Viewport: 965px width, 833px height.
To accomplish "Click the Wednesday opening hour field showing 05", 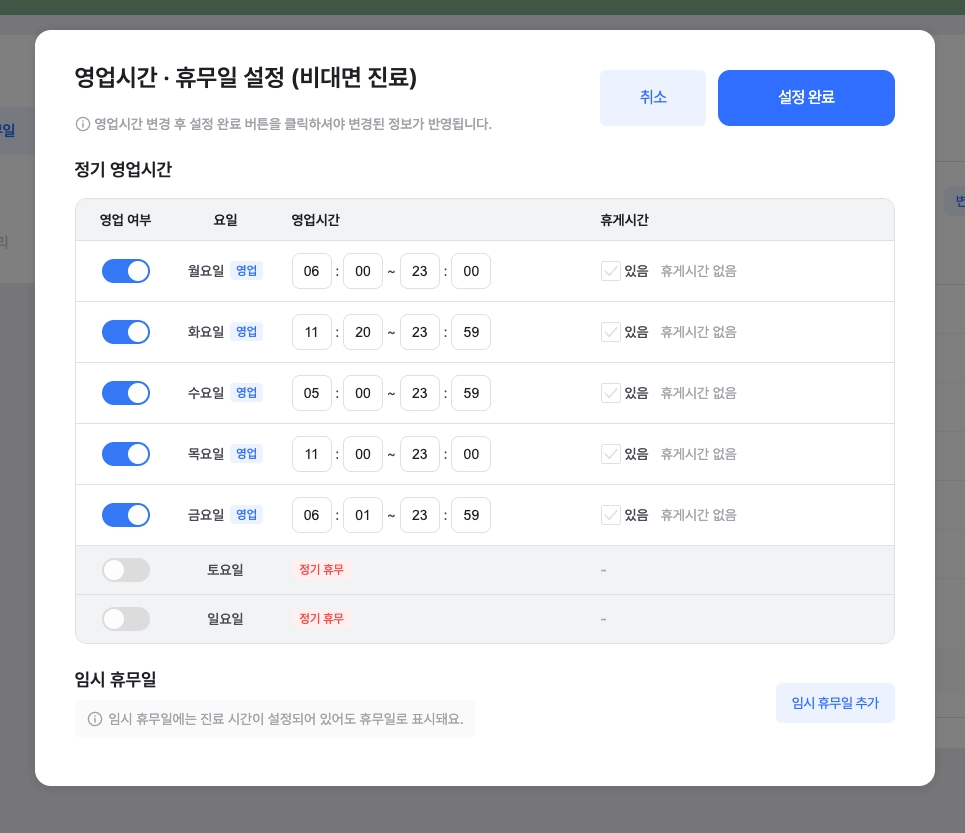I will (312, 393).
